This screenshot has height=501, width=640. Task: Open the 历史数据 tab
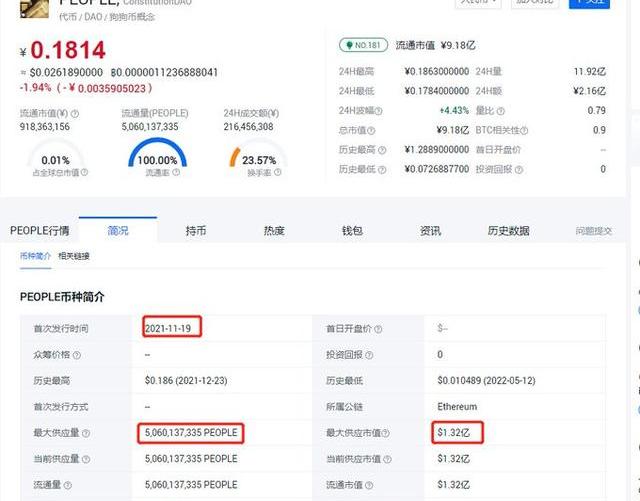[508, 231]
